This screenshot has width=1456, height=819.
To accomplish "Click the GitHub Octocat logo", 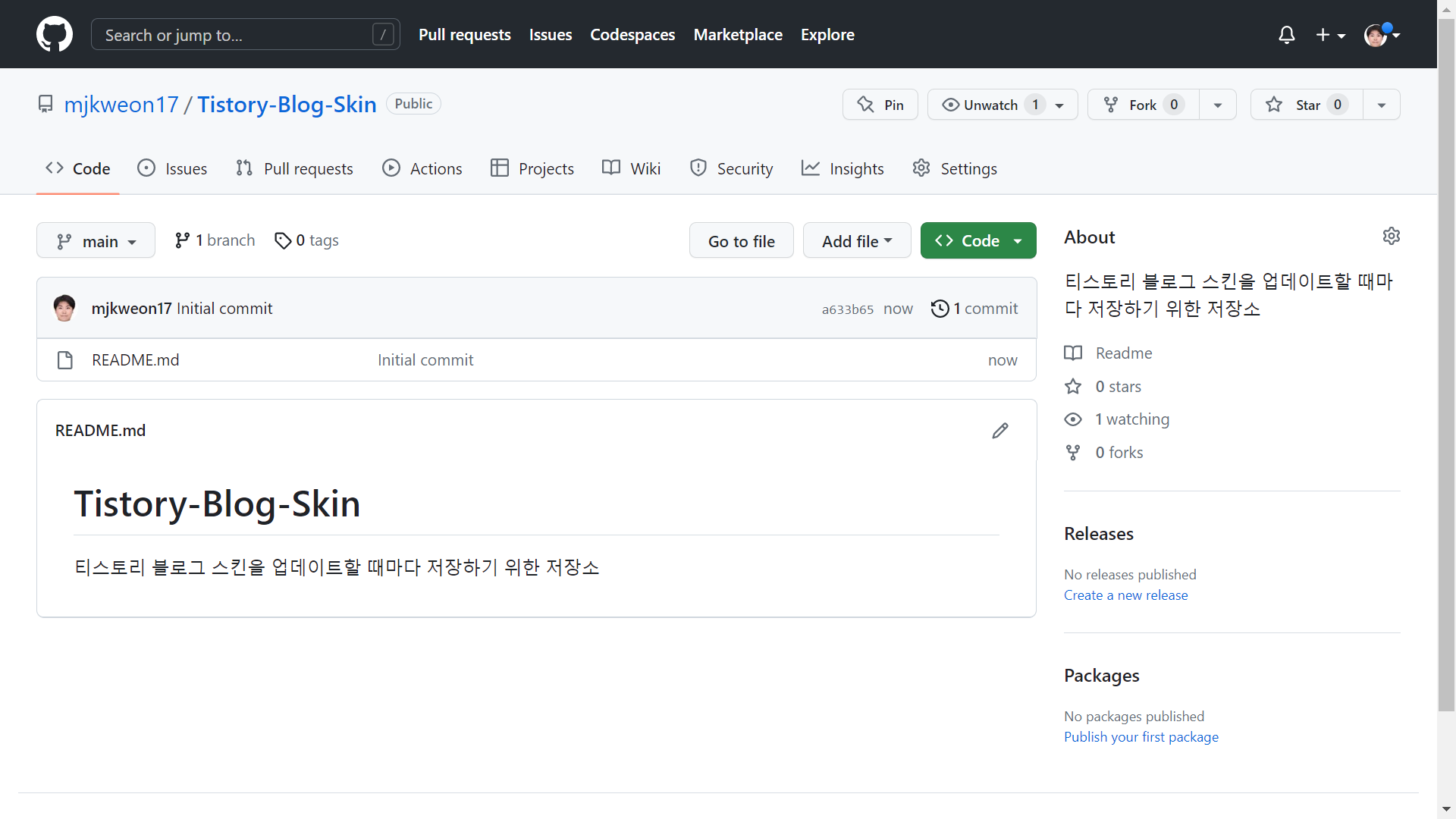I will pyautogui.click(x=55, y=35).
